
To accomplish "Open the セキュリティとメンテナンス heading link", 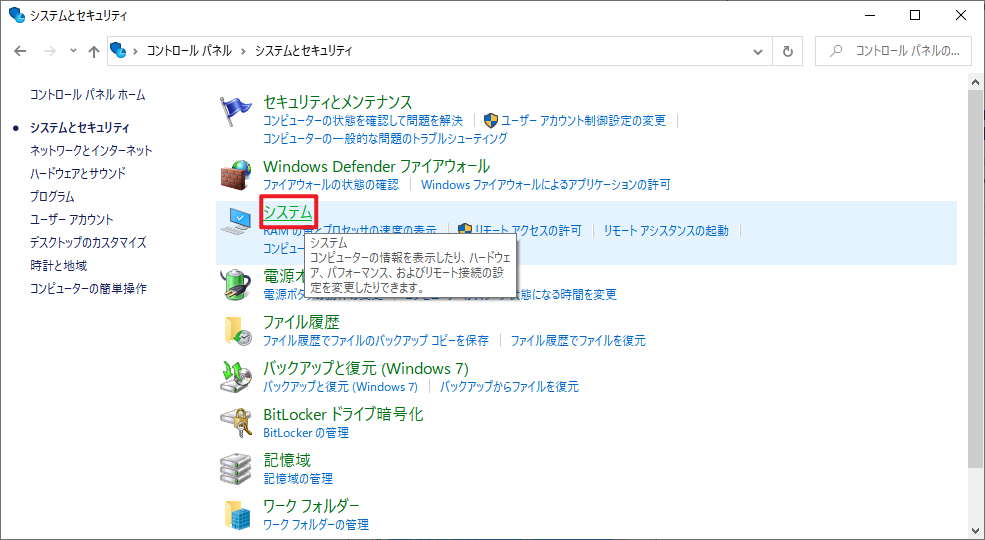I will tap(337, 102).
